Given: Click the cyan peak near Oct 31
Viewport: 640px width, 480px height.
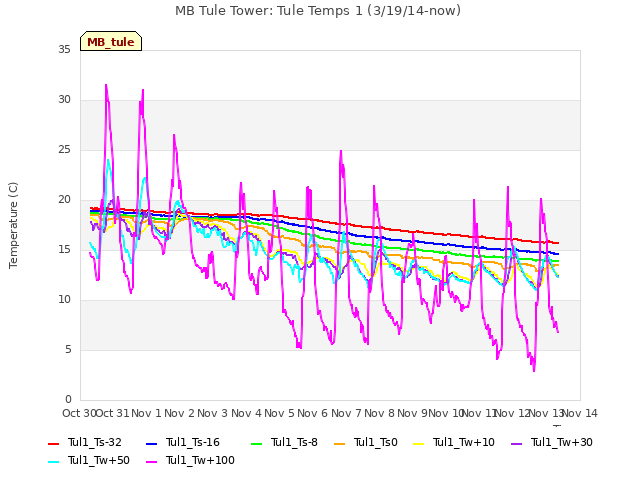Looking at the screenshot, I should (x=108, y=160).
